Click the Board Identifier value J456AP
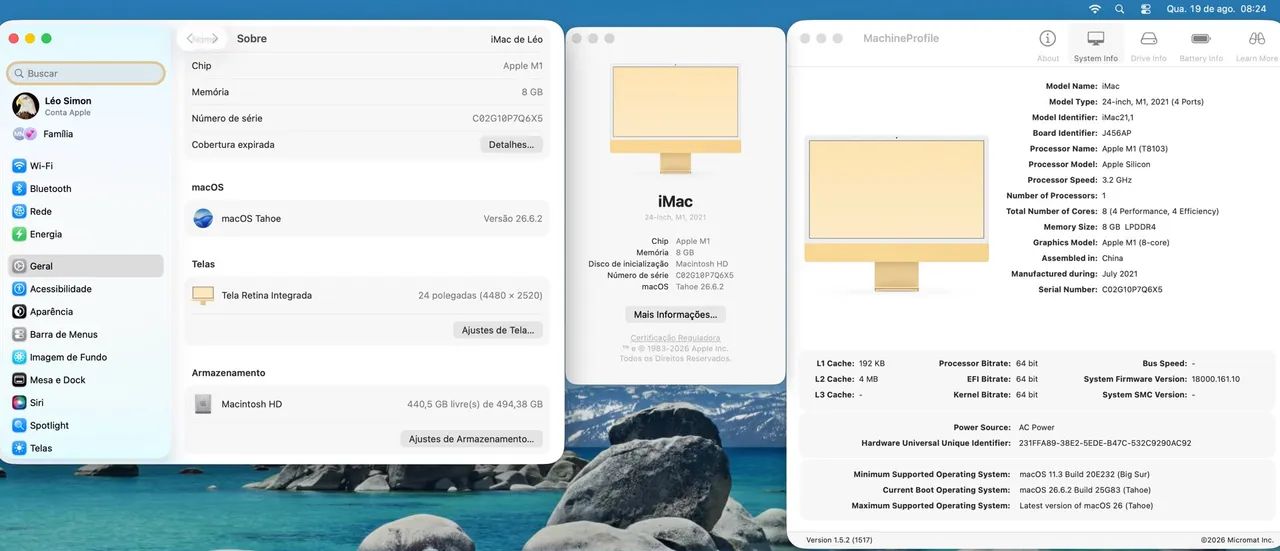The height and width of the screenshot is (551, 1280). (x=1117, y=133)
